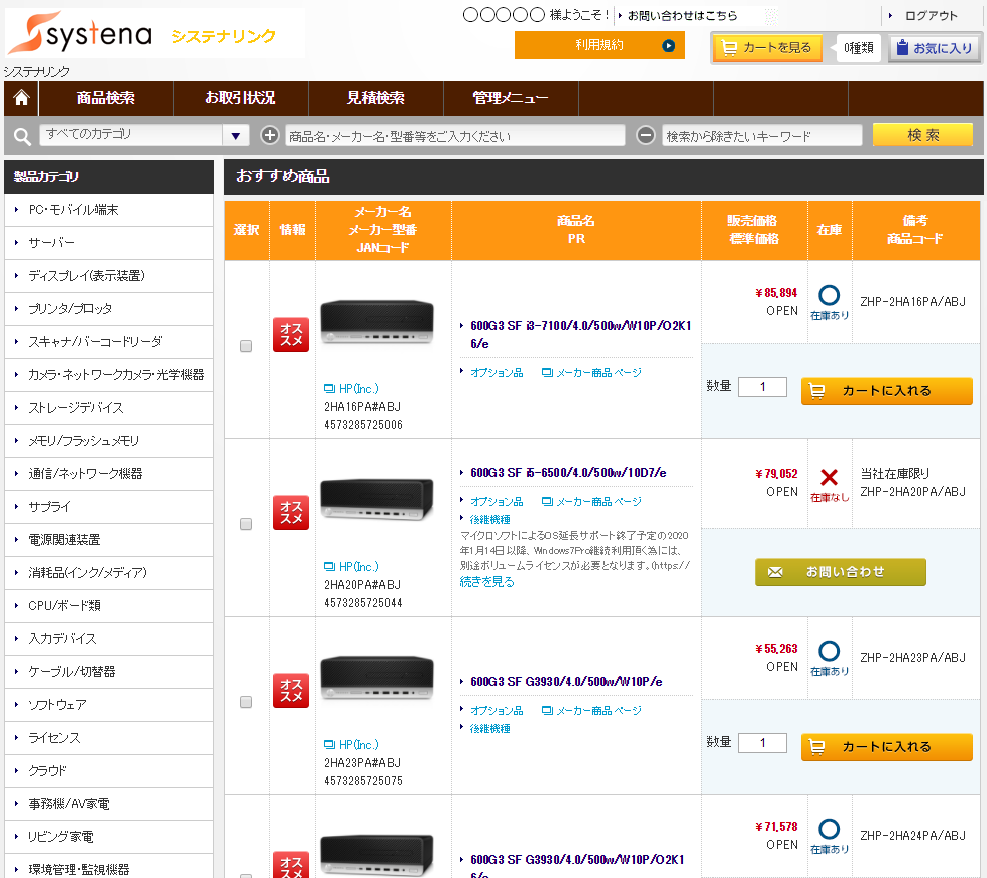Click the 在庫あり circle icon for ZHP-2HA16PA/ABJ
The width and height of the screenshot is (987, 878).
coord(829,295)
